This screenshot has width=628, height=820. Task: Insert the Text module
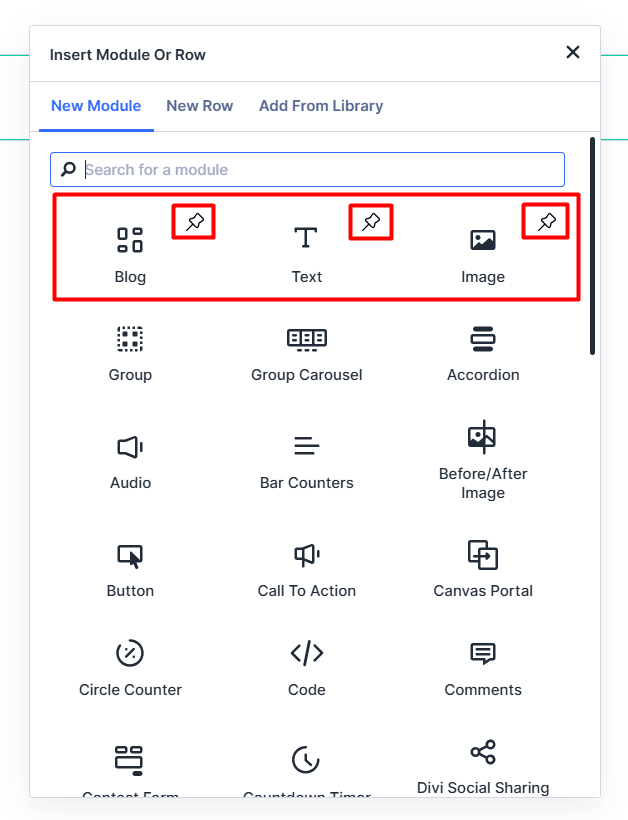click(306, 254)
